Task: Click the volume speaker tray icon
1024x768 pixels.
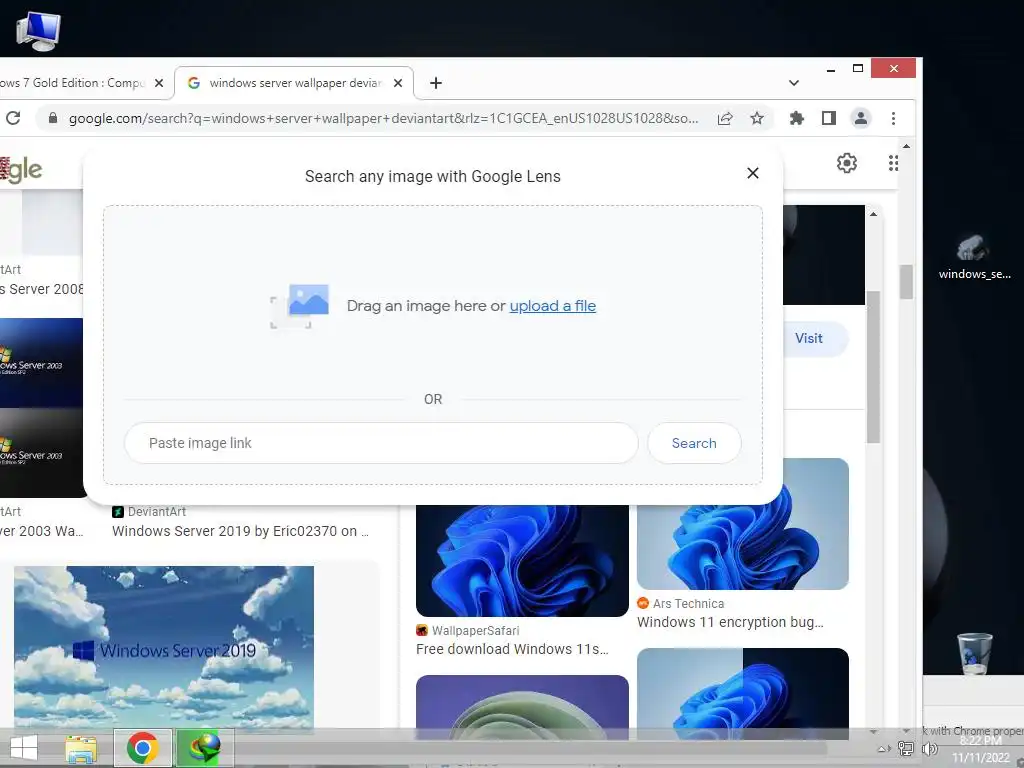Action: pos(929,748)
